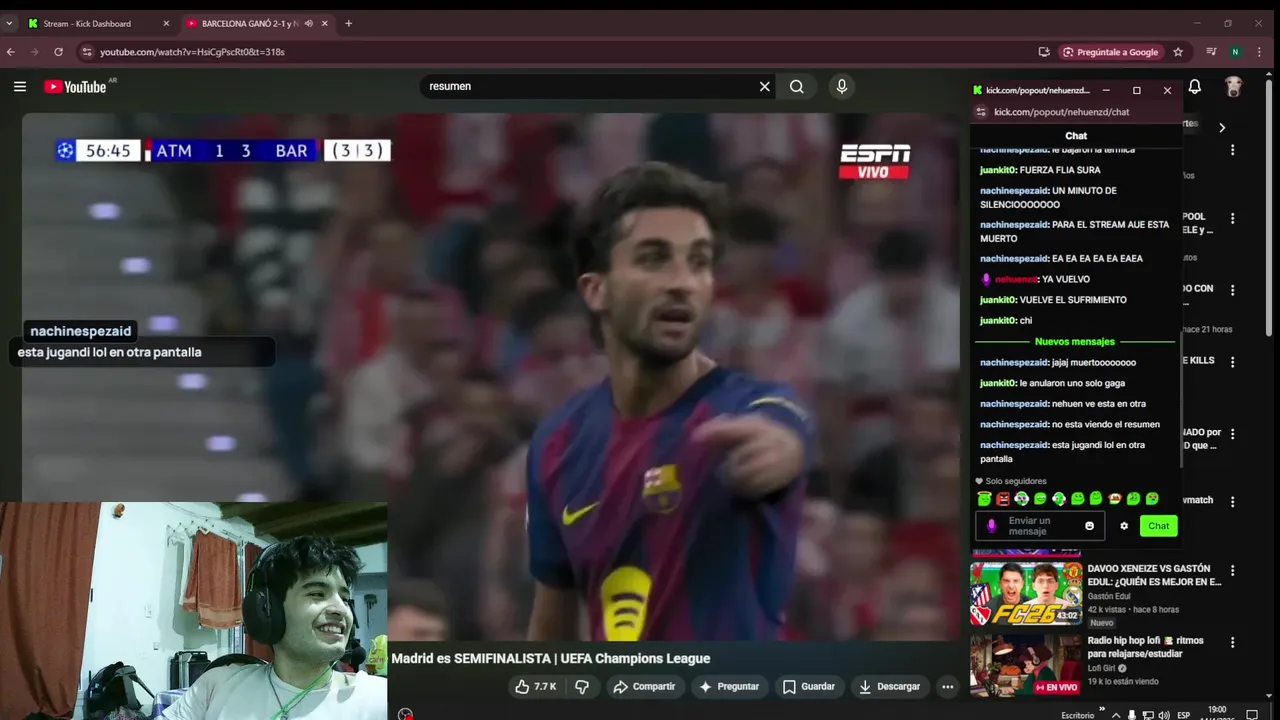This screenshot has width=1280, height=720.
Task: Select the Chat header tab in Kick popout
Action: (x=1076, y=136)
